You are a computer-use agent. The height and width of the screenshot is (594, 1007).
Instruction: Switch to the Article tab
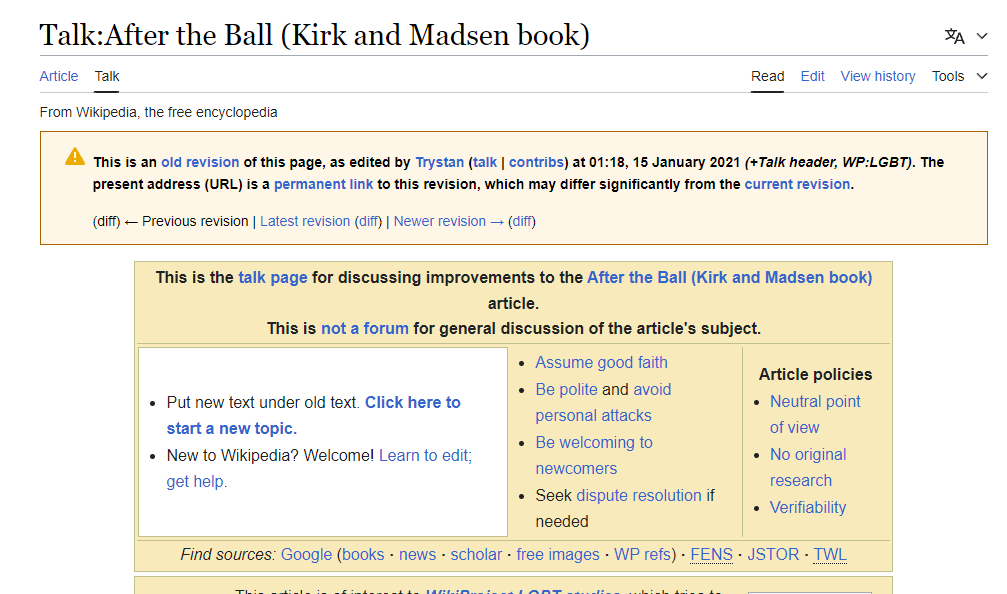pyautogui.click(x=58, y=76)
